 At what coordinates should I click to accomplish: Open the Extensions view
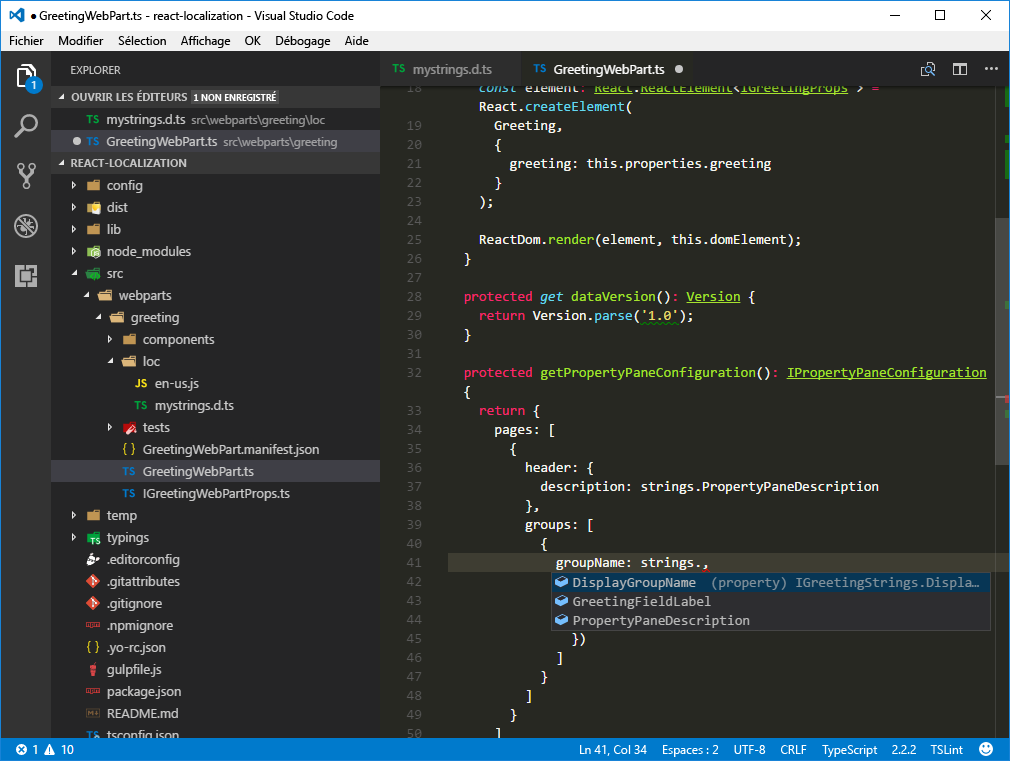point(25,277)
